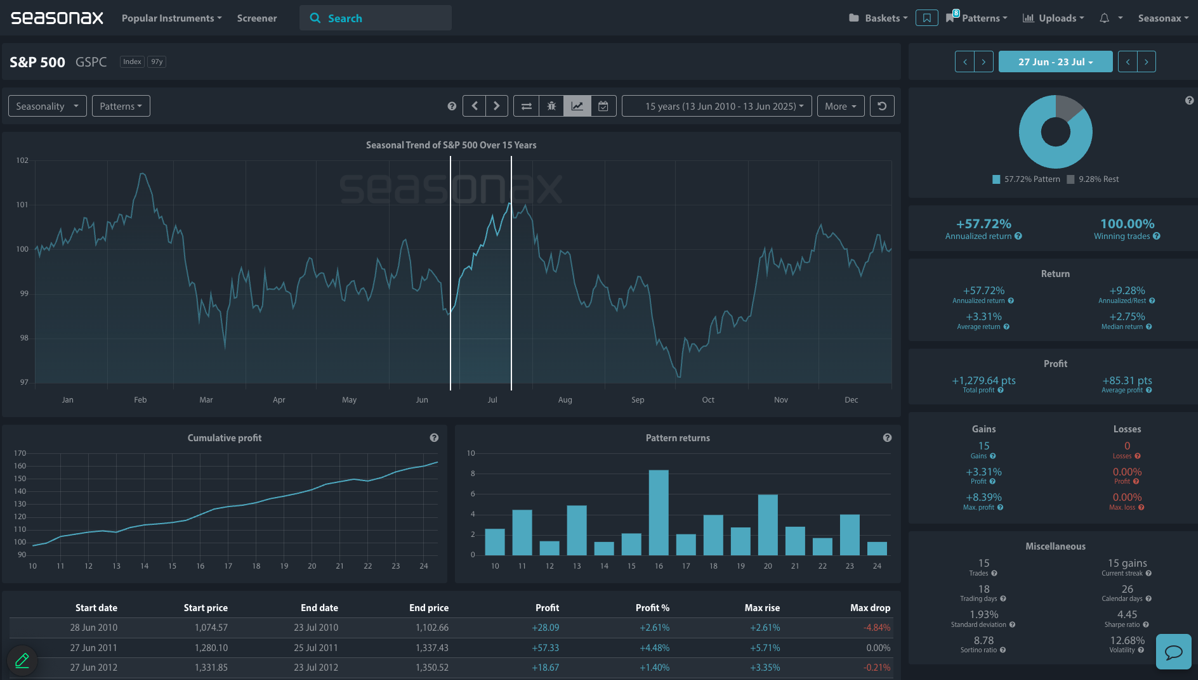Image resolution: width=1198 pixels, height=680 pixels.
Task: Go to the Screener page
Action: click(257, 18)
